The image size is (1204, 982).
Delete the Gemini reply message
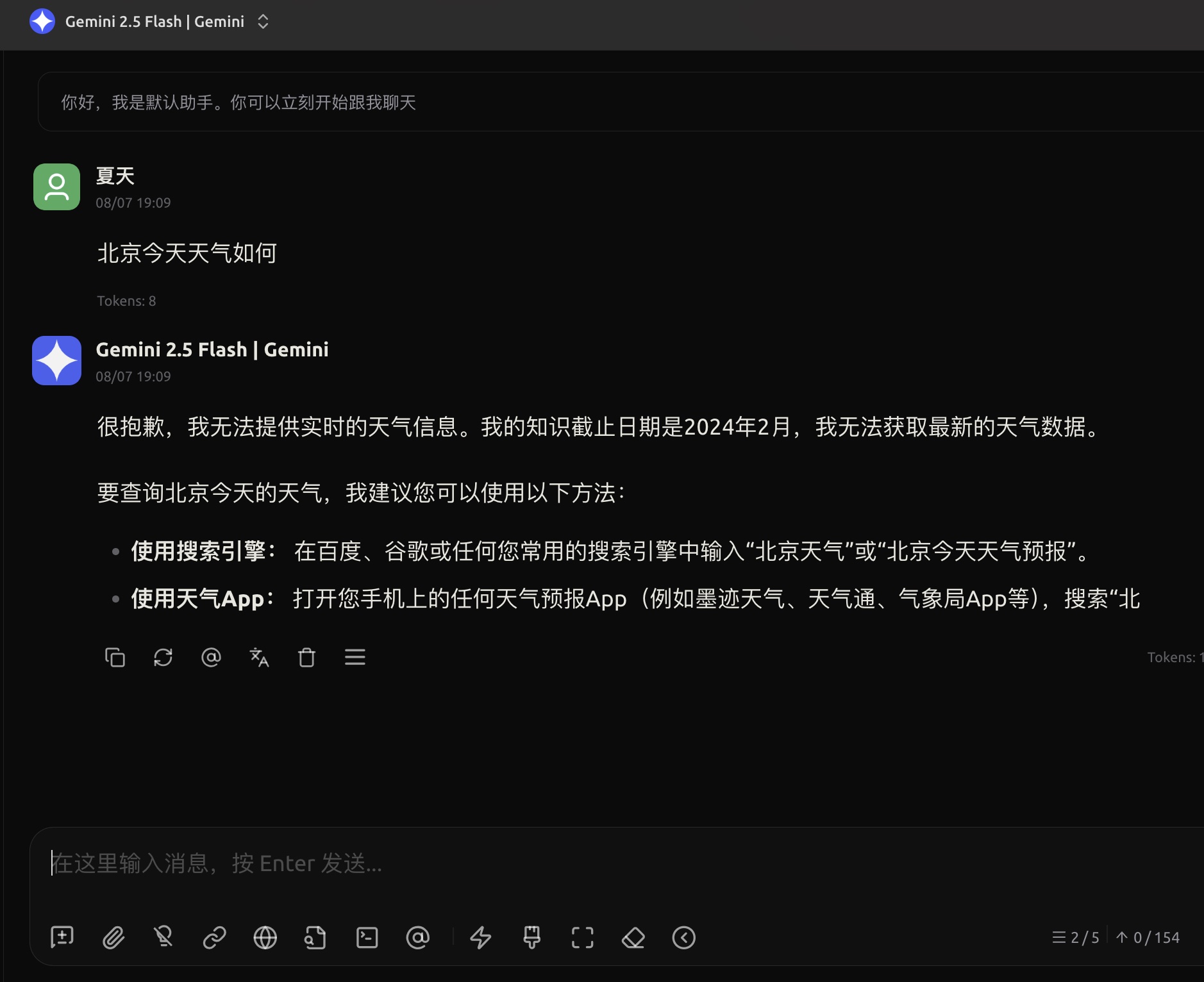pos(306,657)
